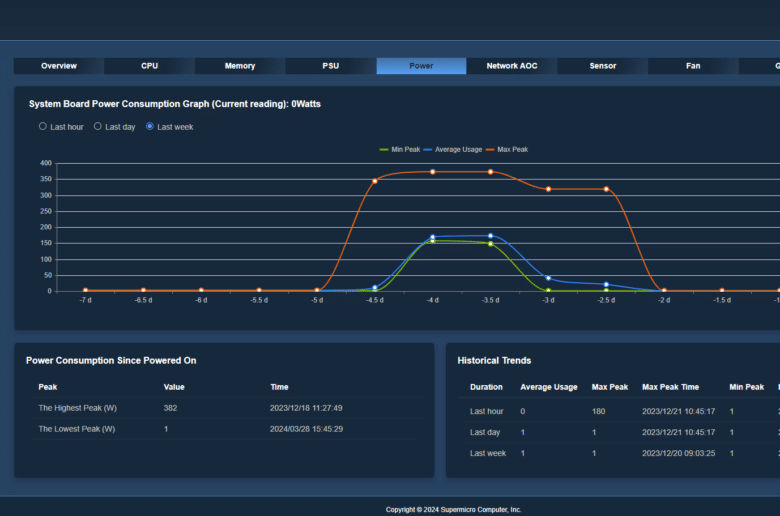Viewport: 780px width, 516px height.
Task: Click the data point at -2 d
Action: pyautogui.click(x=664, y=290)
